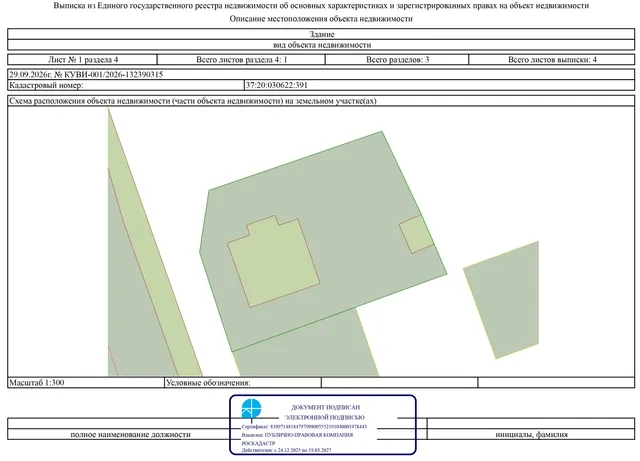Image resolution: width=640 pixels, height=461 pixels.
Task: Click the 'Всего разделов: 3' cell
Action: 397,60
